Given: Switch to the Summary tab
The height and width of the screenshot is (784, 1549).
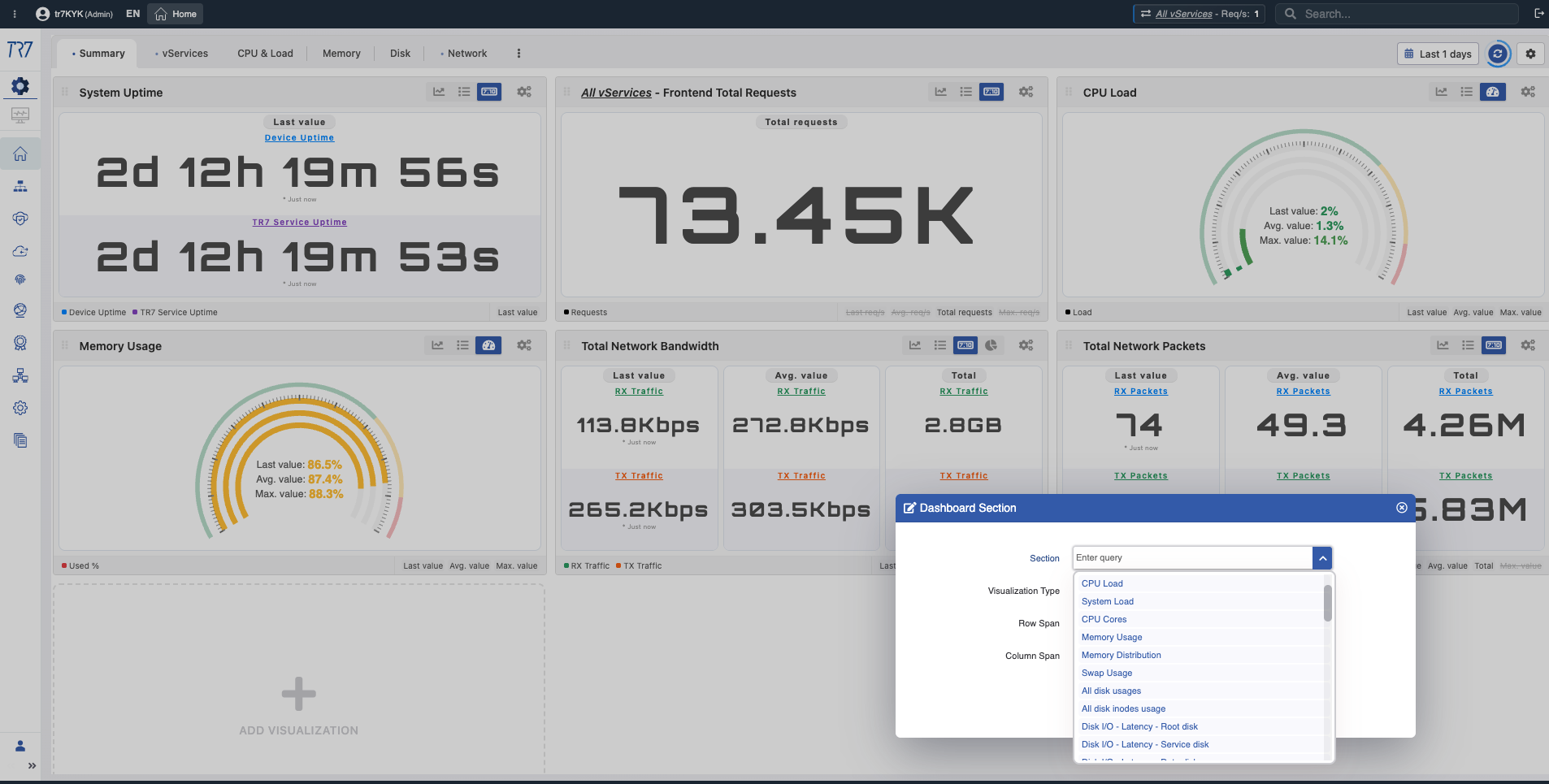Looking at the screenshot, I should pos(98,54).
